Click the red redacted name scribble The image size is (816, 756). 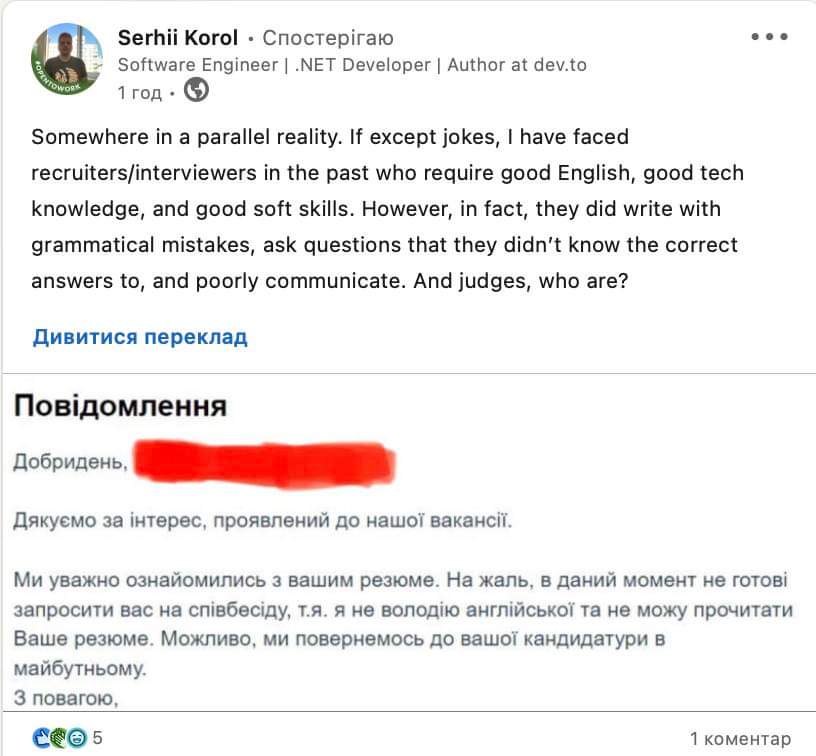coord(265,463)
